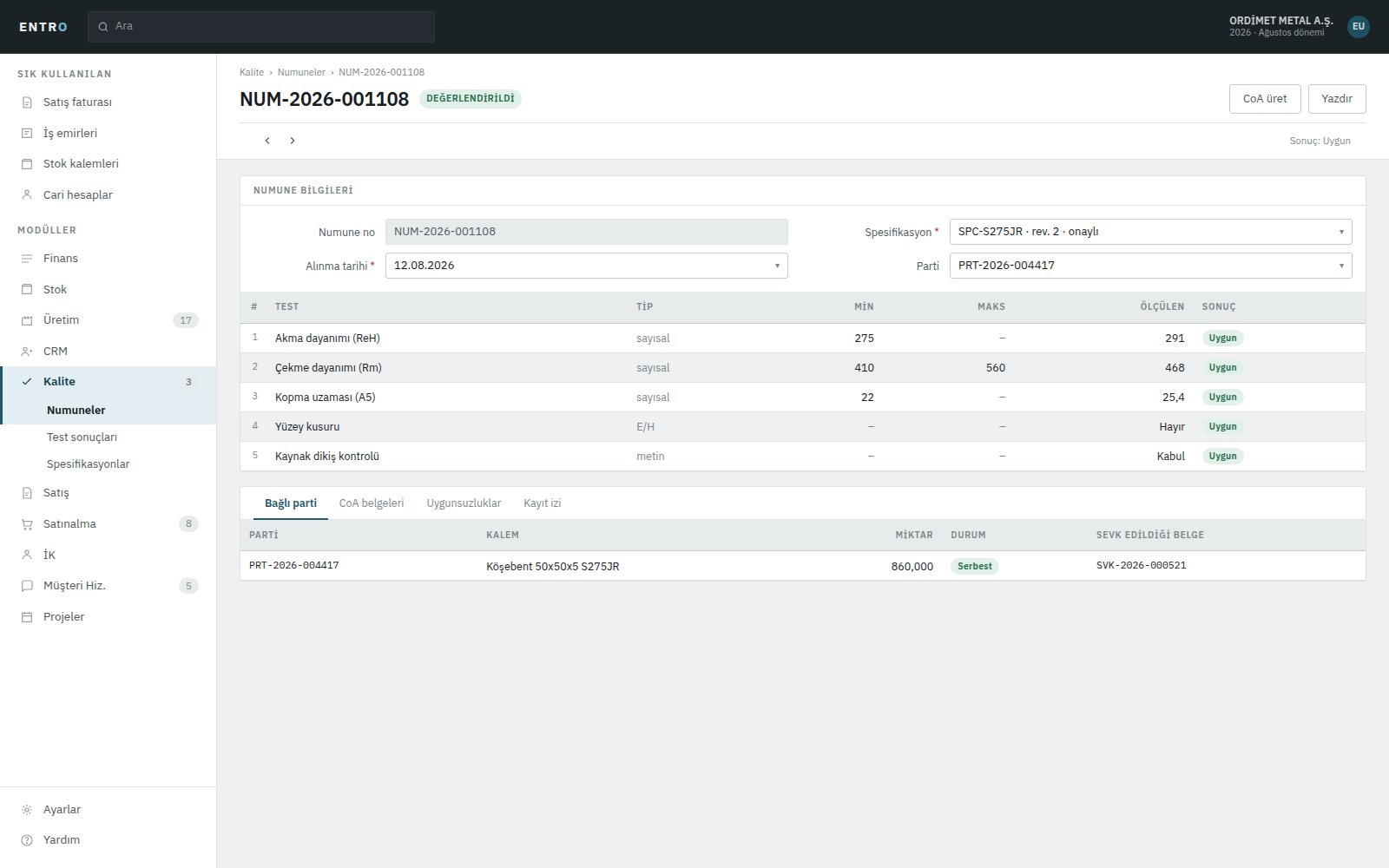Follow the Kalite breadcrumb link
Image resolution: width=1389 pixels, height=868 pixels.
tap(252, 72)
